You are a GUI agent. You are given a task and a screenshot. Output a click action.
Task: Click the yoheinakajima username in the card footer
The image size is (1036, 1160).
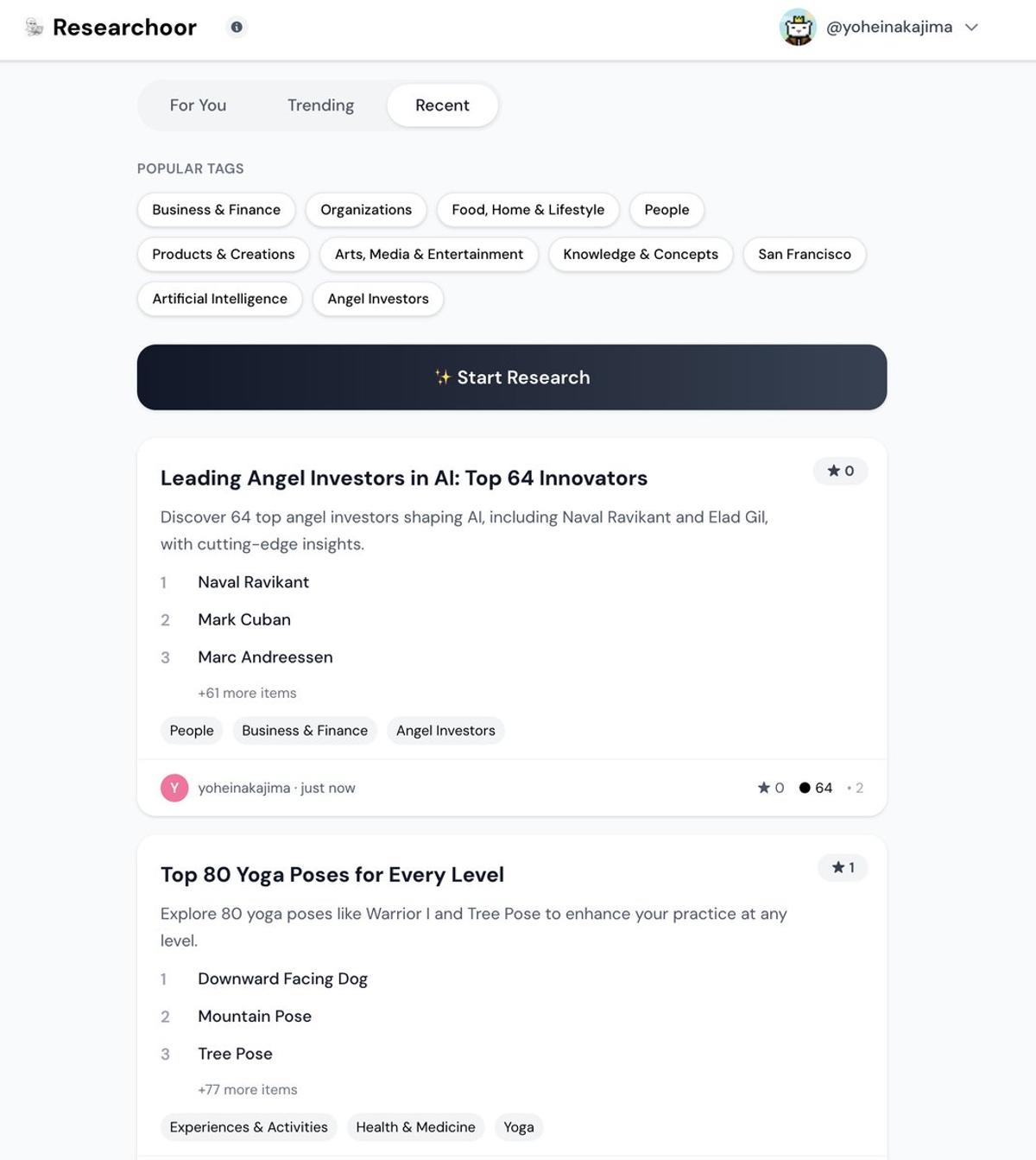[243, 787]
